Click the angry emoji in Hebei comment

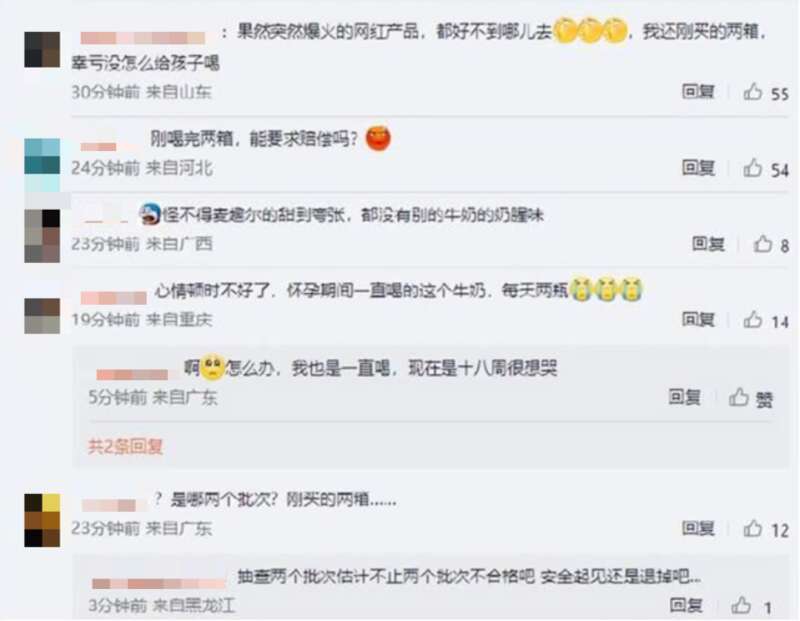pos(379,138)
